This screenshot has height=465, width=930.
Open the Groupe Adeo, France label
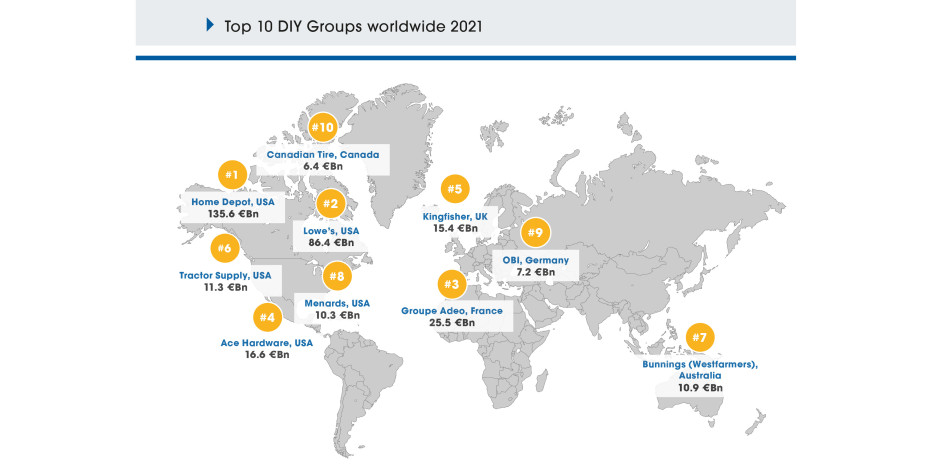[x=452, y=311]
